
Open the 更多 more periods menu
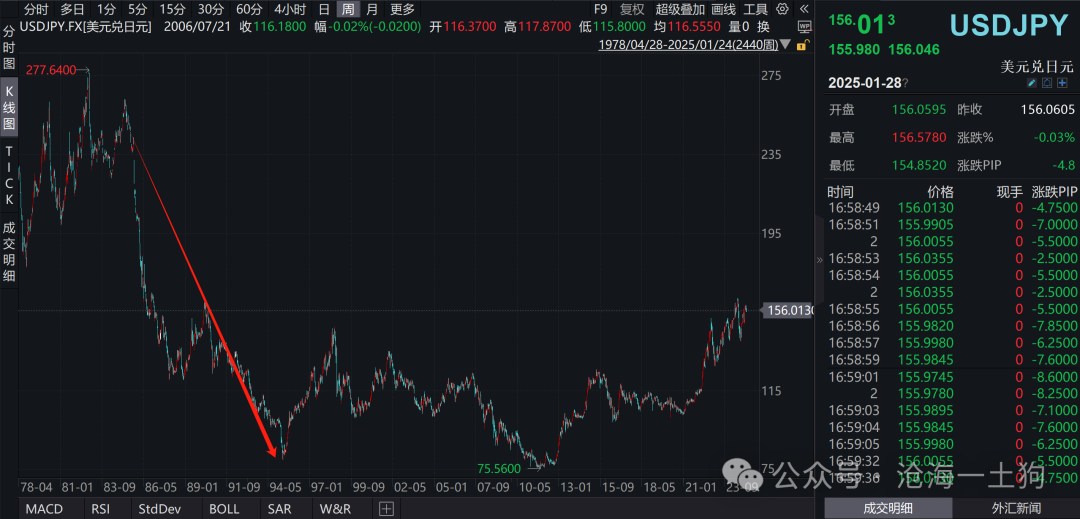402,9
